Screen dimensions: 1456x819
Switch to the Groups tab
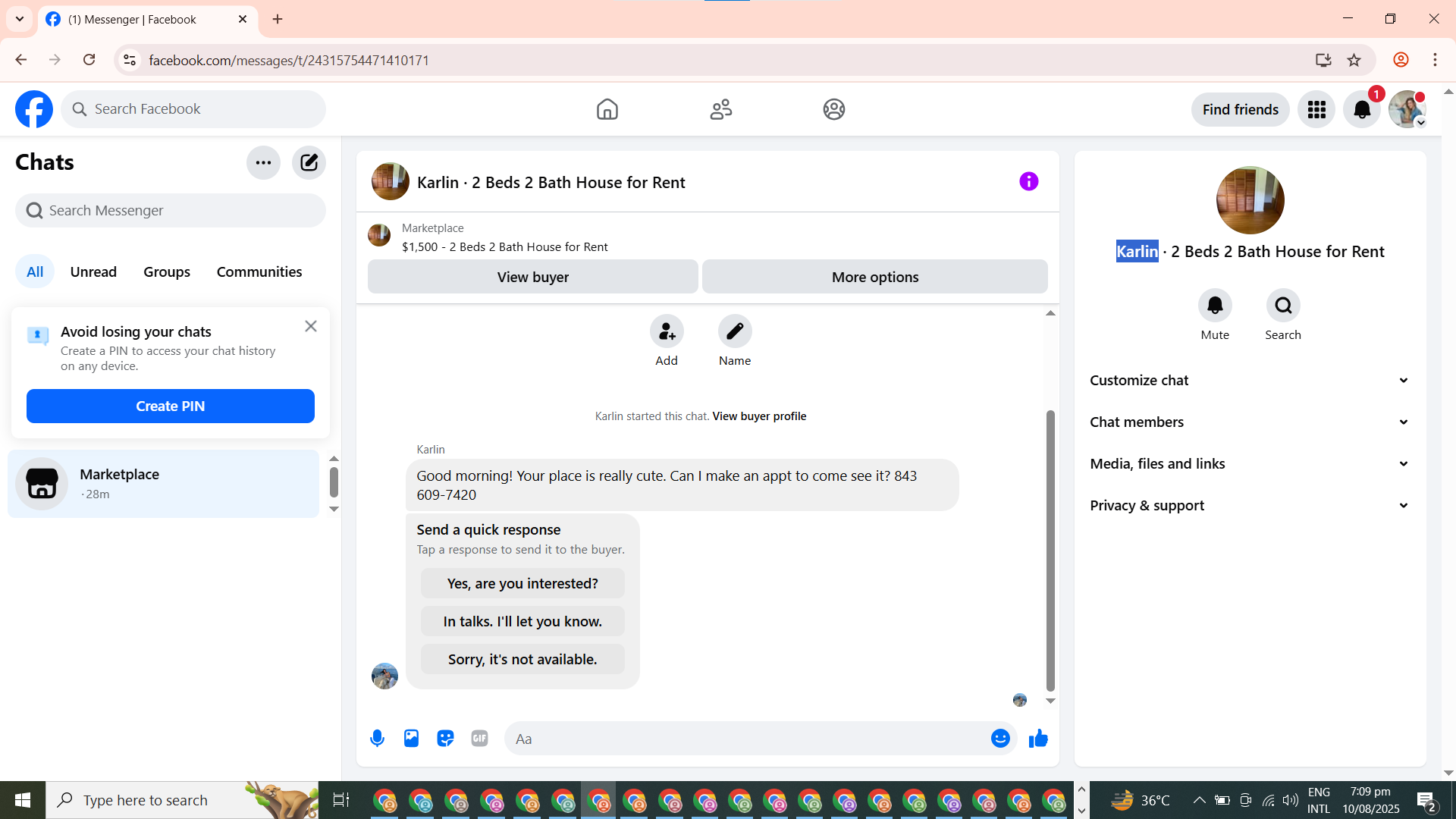167,271
